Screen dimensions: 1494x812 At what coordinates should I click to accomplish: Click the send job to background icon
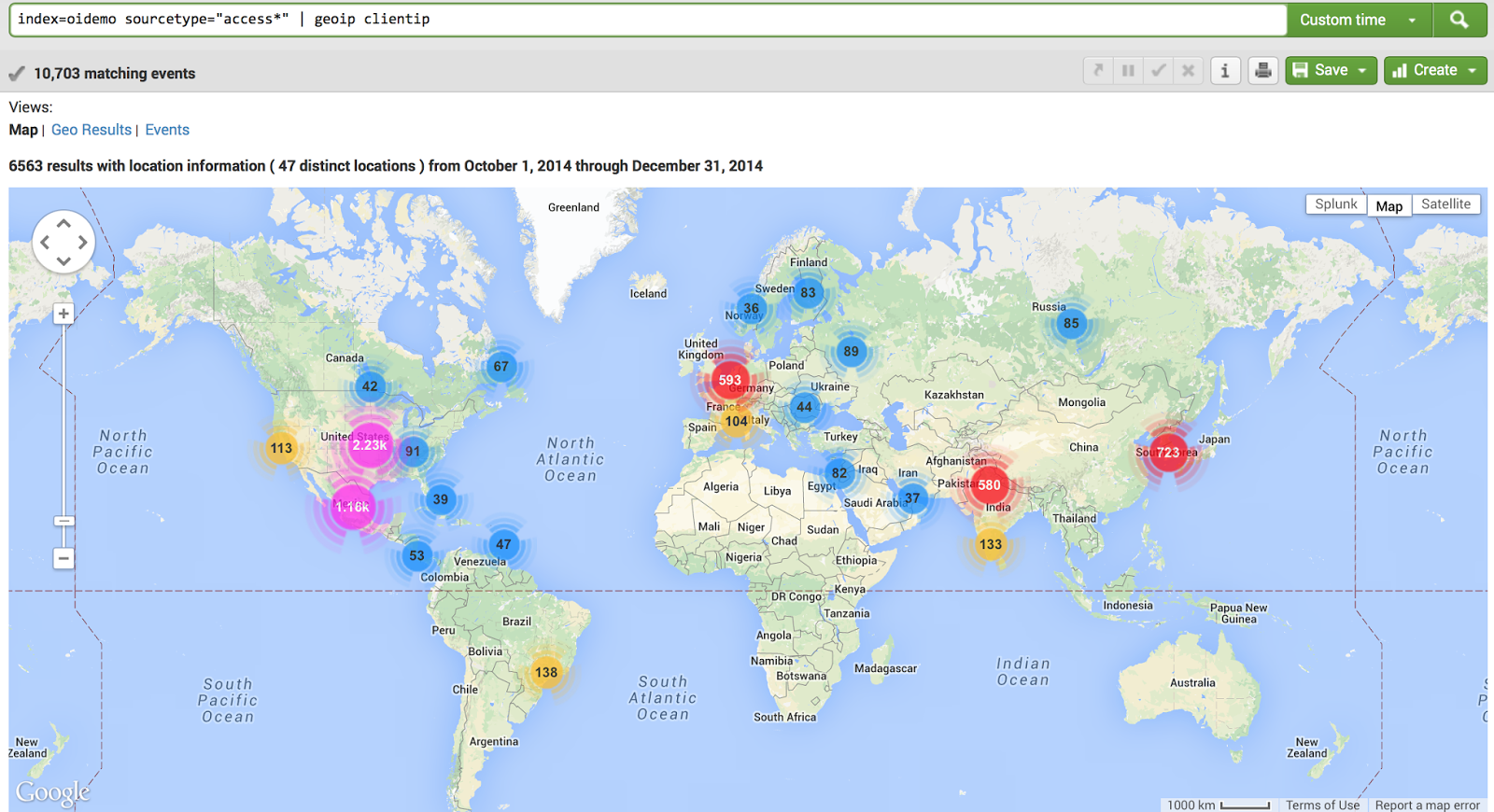point(1098,70)
